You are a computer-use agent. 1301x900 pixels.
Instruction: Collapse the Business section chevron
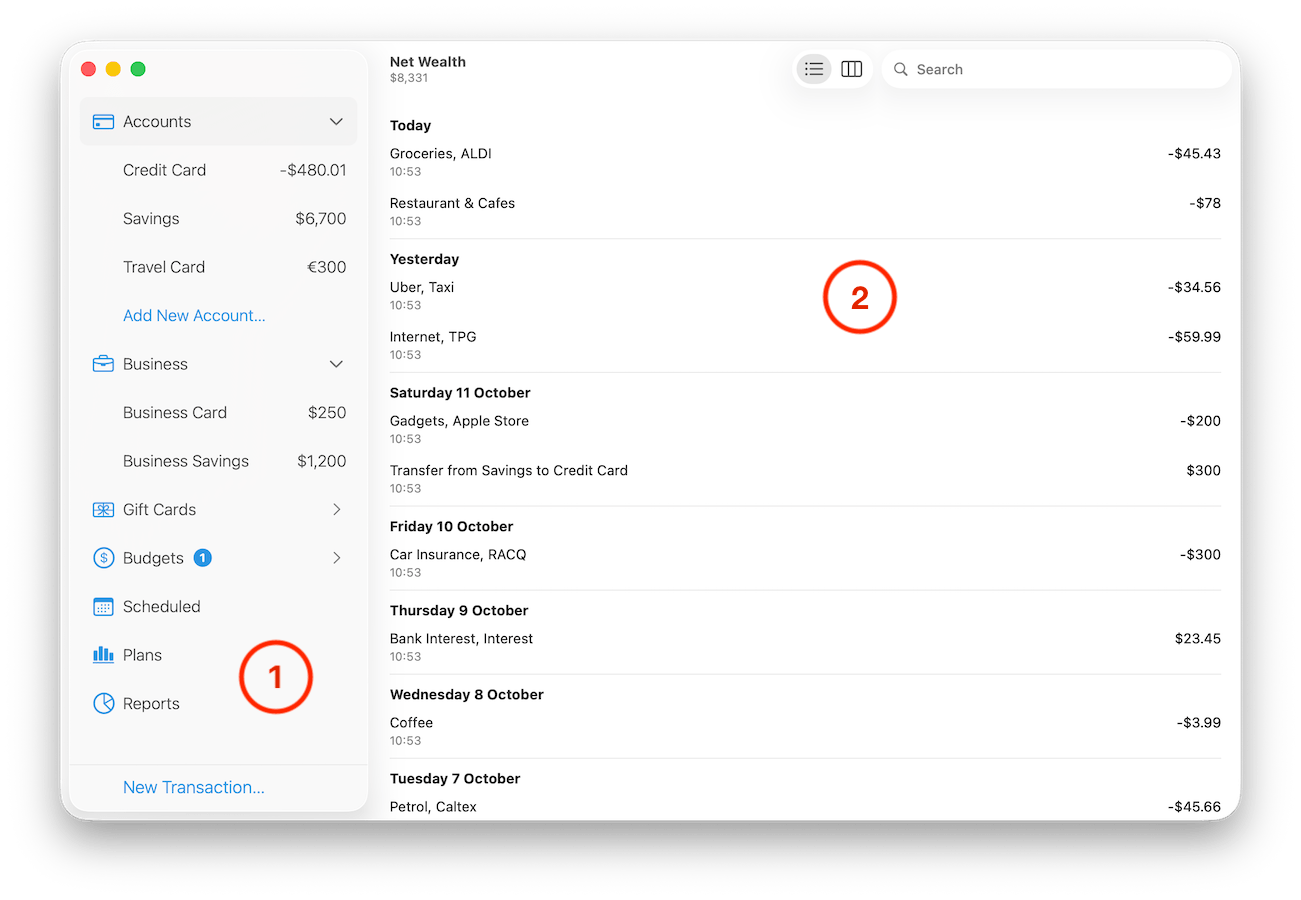pyautogui.click(x=336, y=364)
